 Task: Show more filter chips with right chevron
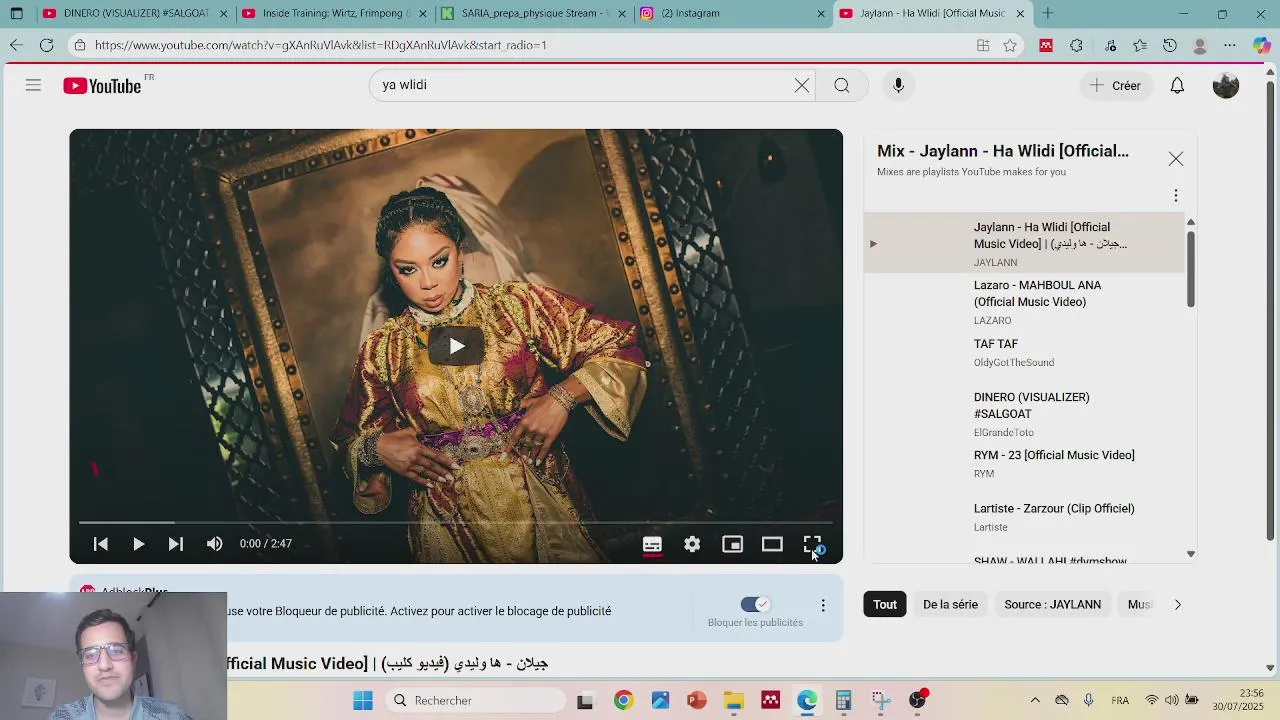(x=1177, y=604)
